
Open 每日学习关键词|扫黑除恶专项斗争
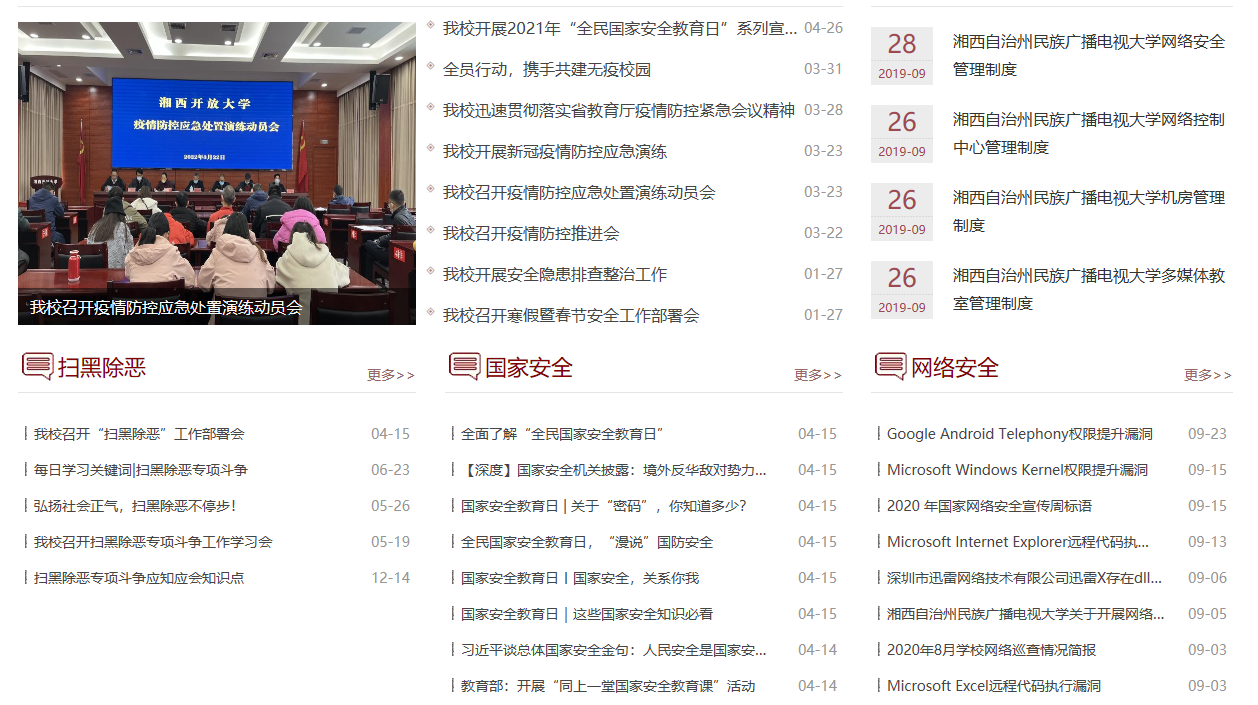(x=141, y=470)
